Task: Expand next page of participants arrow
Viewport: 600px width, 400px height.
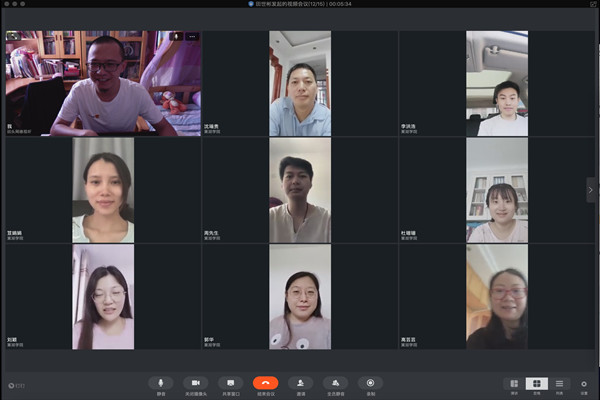Action: (590, 189)
